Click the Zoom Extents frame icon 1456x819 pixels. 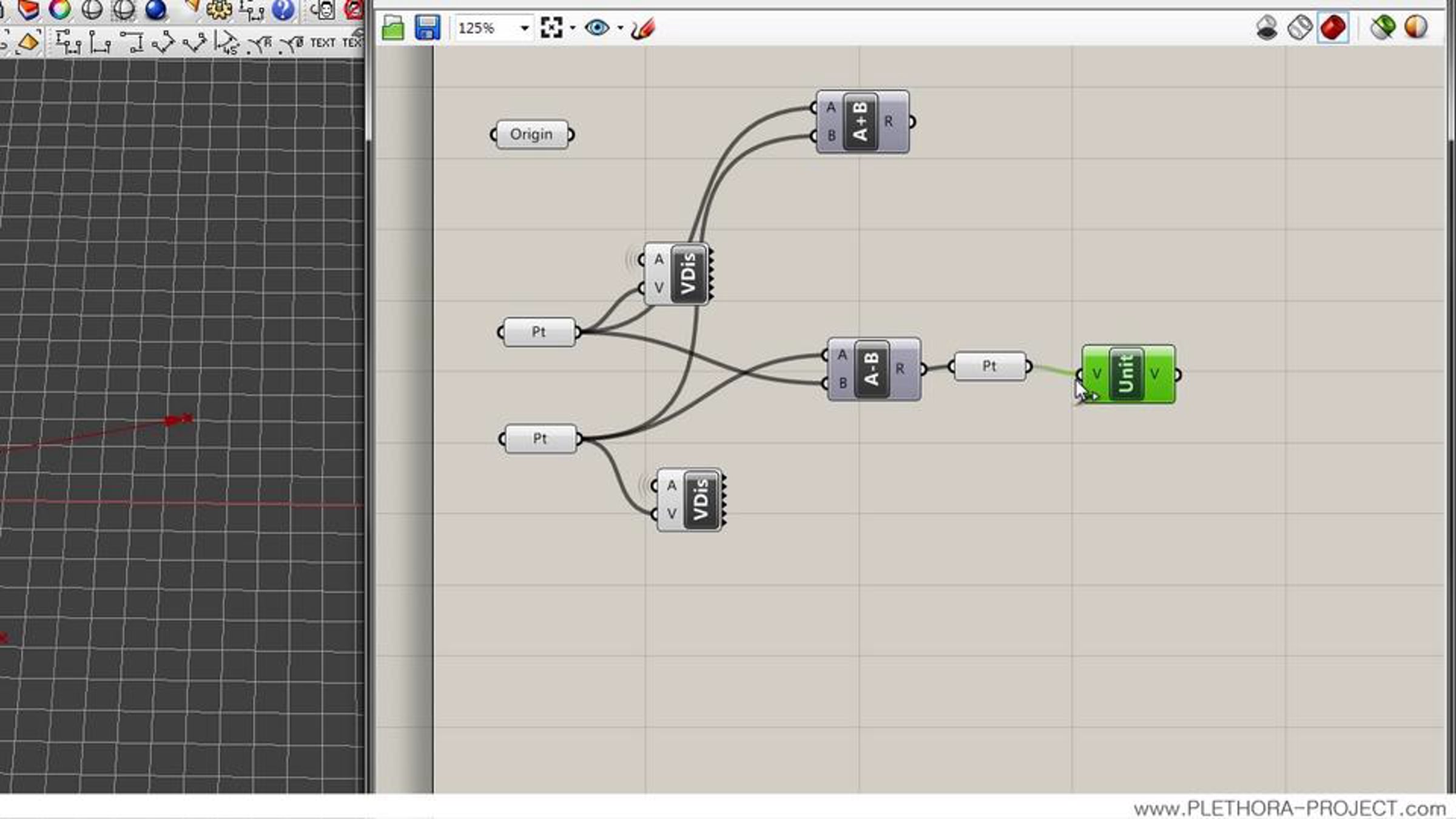[551, 28]
